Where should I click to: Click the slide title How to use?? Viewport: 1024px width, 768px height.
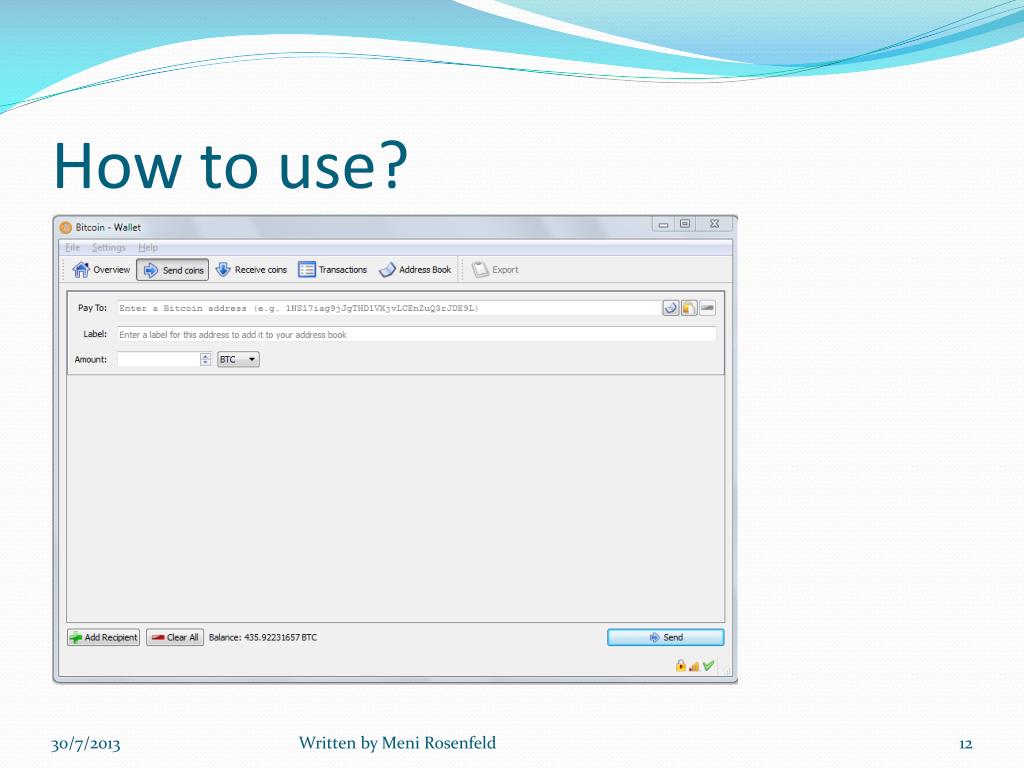231,166
